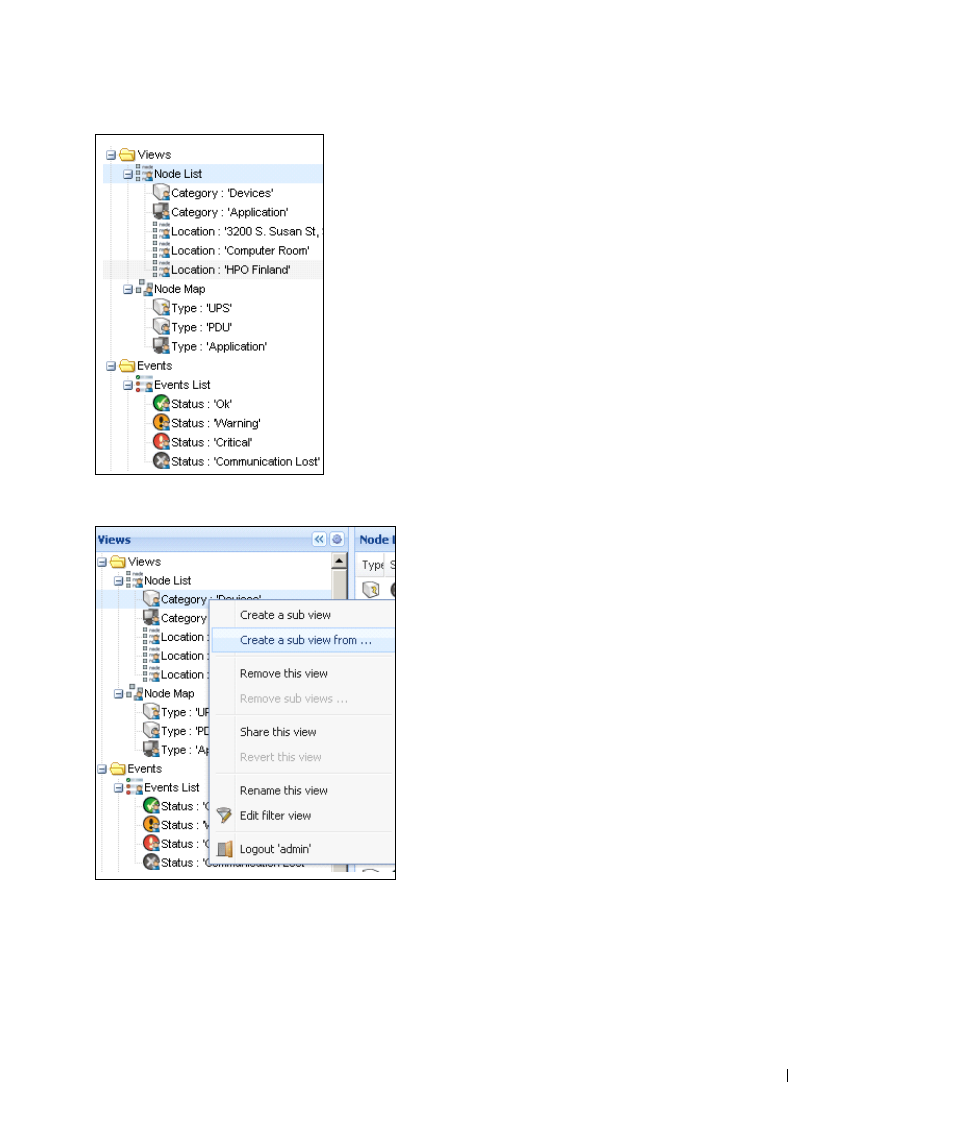
Task: Click the scroll-up arrow of the Views panel scrollbar
Action: point(339,561)
